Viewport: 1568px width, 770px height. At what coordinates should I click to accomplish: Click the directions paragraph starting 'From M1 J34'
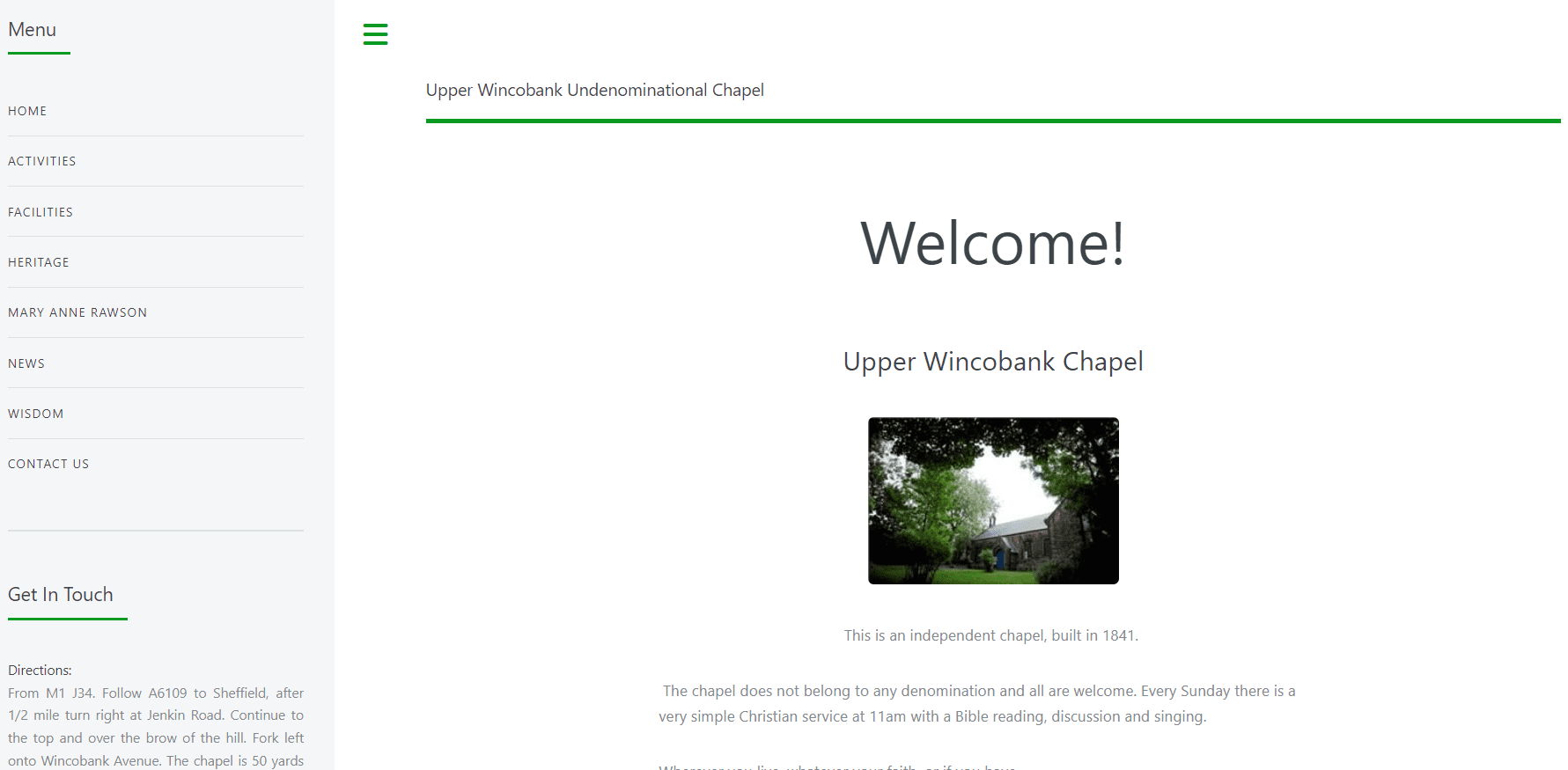(156, 727)
